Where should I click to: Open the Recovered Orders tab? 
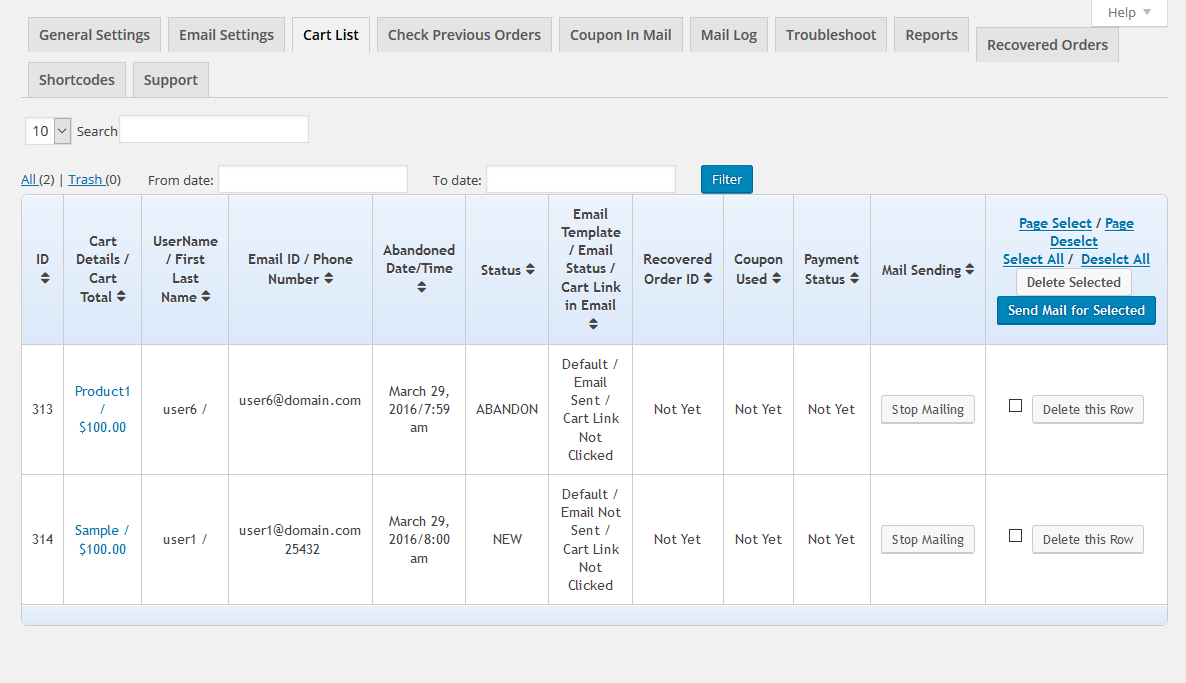[x=1047, y=45]
